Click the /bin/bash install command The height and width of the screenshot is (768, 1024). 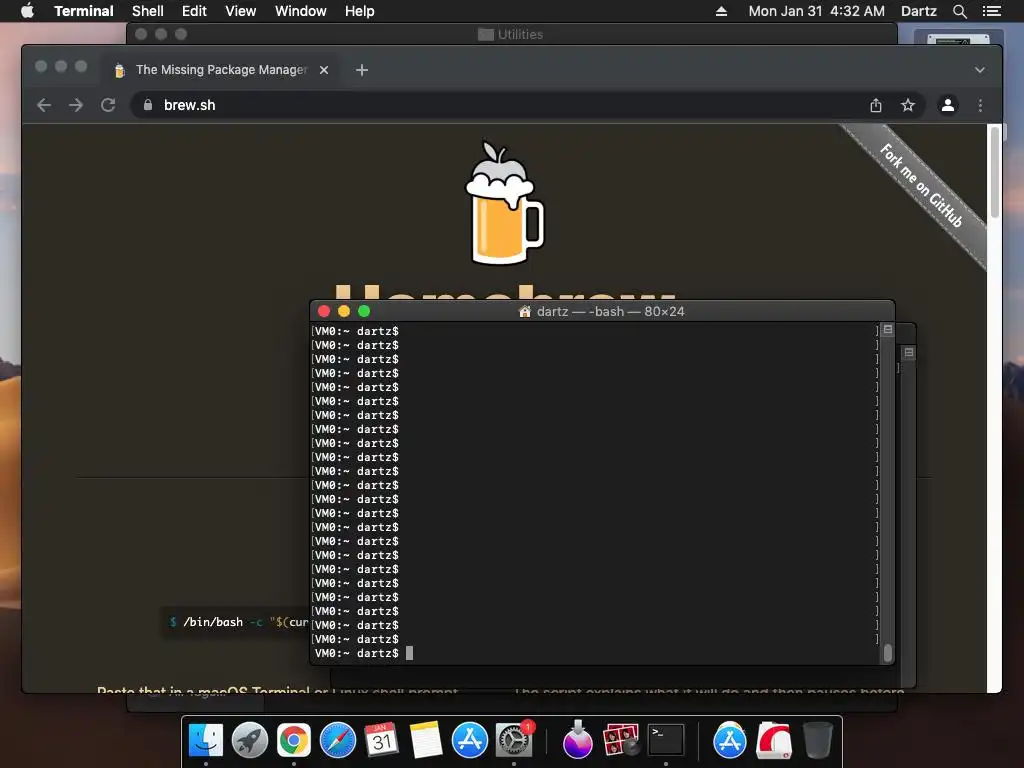click(x=236, y=622)
